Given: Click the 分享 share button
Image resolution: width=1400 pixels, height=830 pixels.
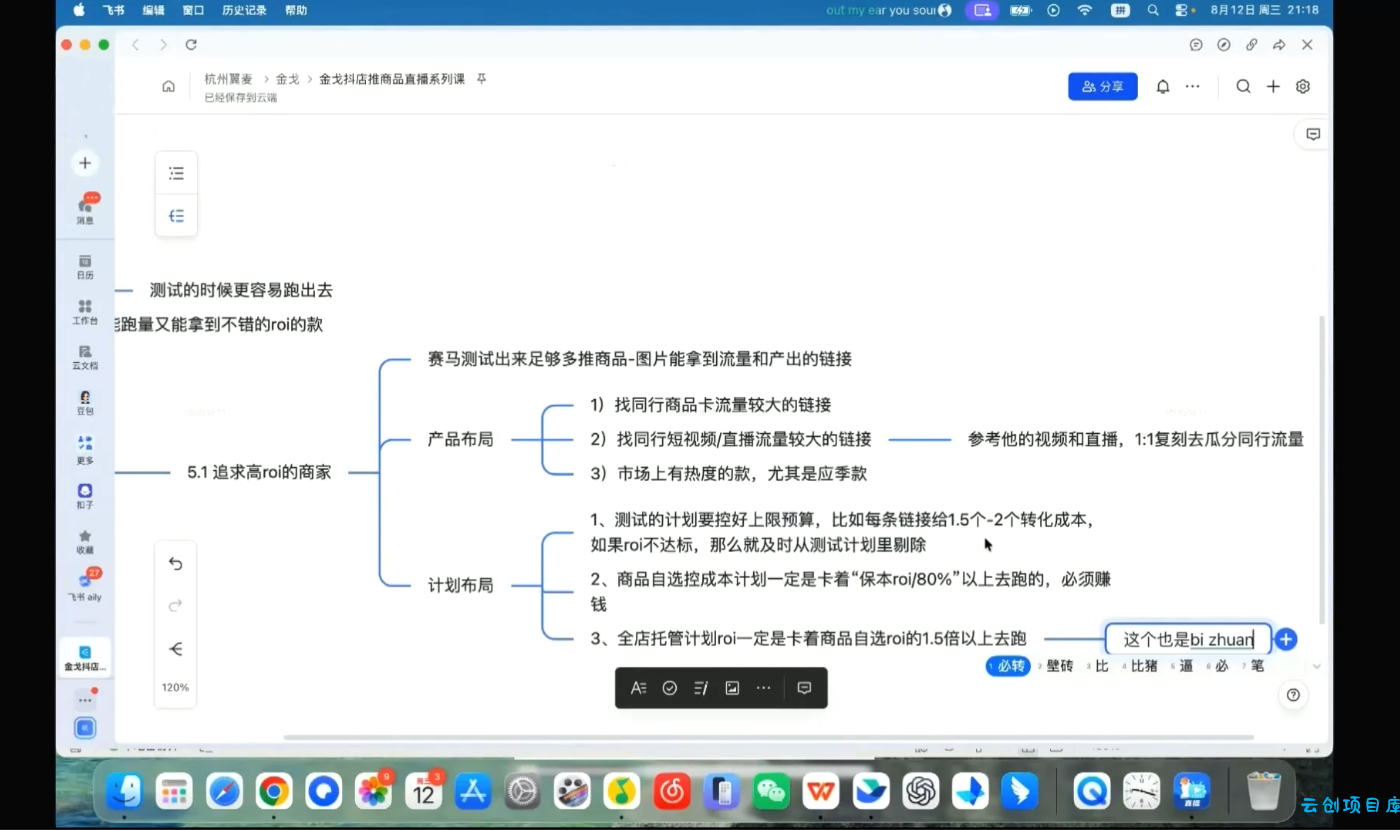Looking at the screenshot, I should tap(1103, 86).
